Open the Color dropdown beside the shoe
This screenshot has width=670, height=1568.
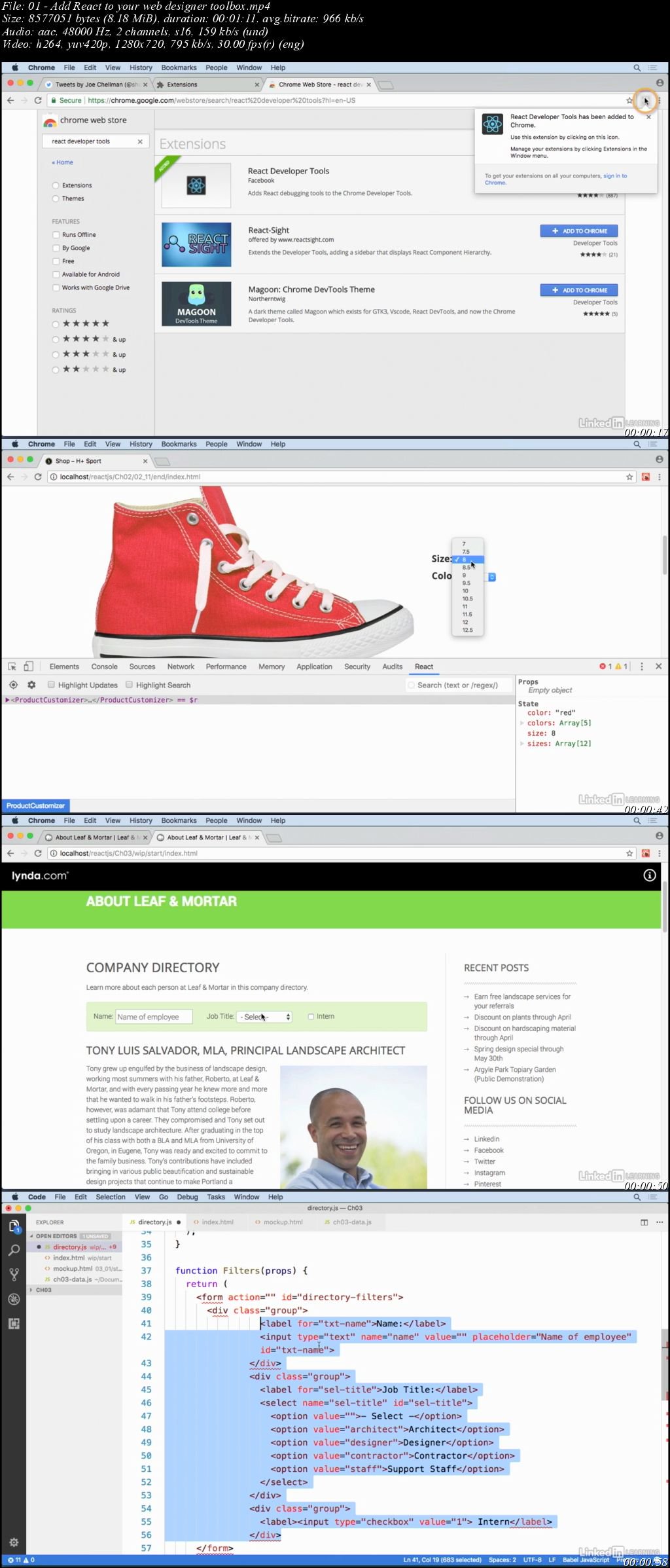tap(492, 577)
